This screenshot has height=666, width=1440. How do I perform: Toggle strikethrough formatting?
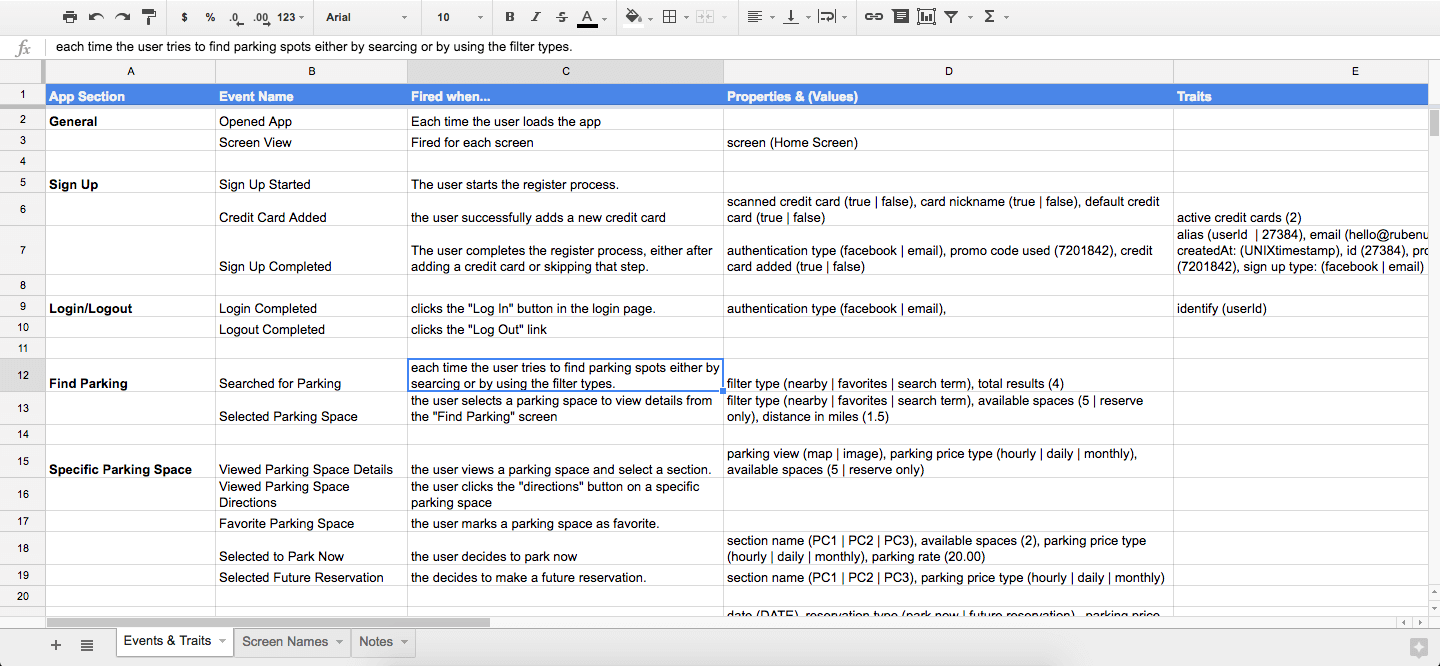coord(561,17)
